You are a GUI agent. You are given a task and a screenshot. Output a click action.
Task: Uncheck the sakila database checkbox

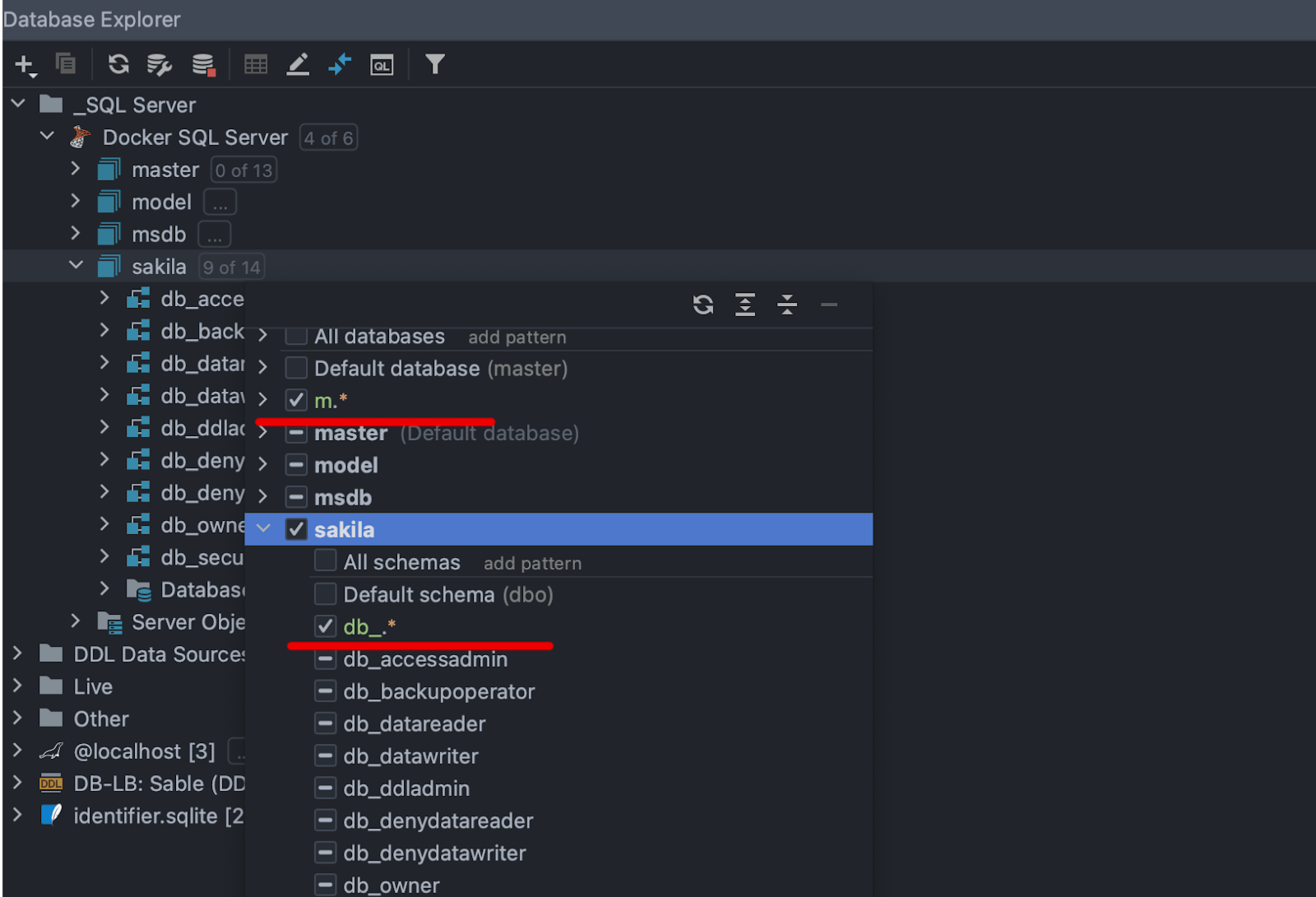click(296, 529)
